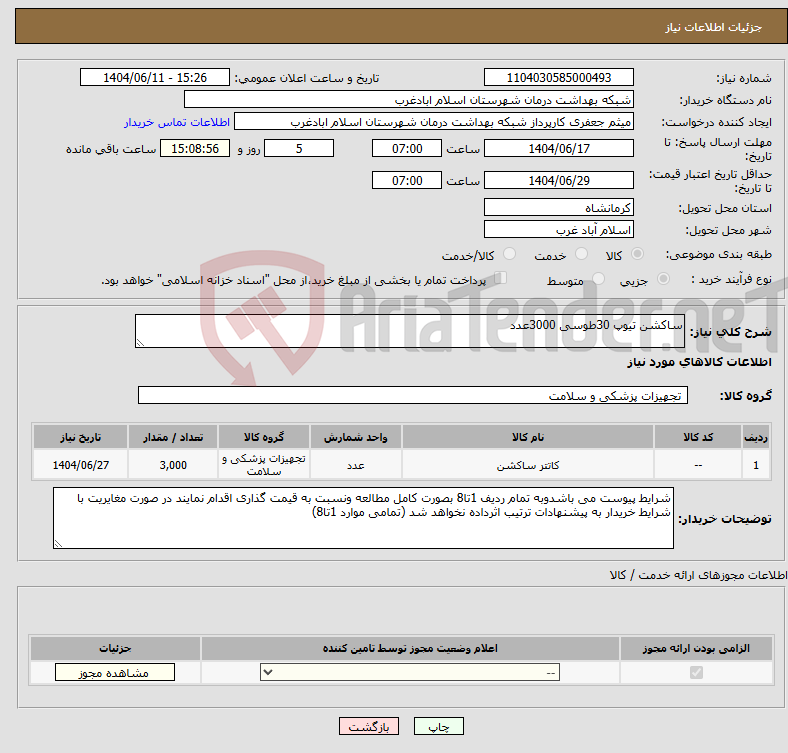Screen dimensions: 788x753
Task: Select the خدمت radio button
Action: (x=581, y=254)
